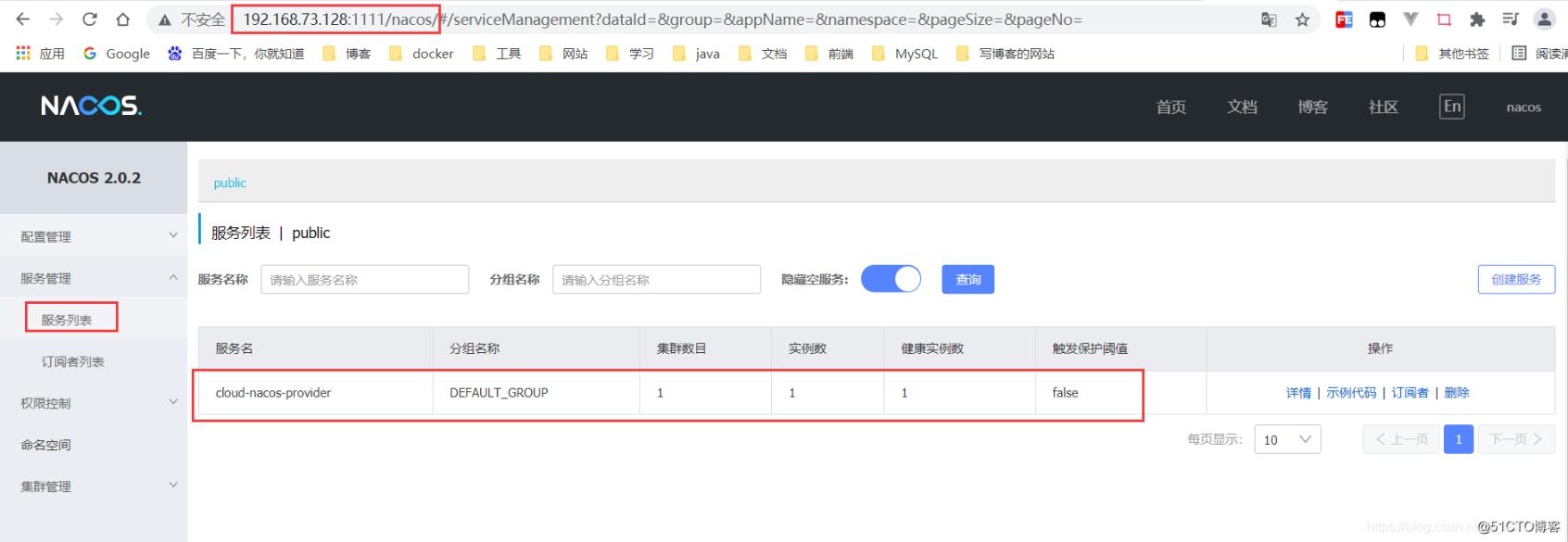Open the Baidu bookmark 百度一下，你就知道
Viewport: 1568px width, 542px height.
click(235, 54)
